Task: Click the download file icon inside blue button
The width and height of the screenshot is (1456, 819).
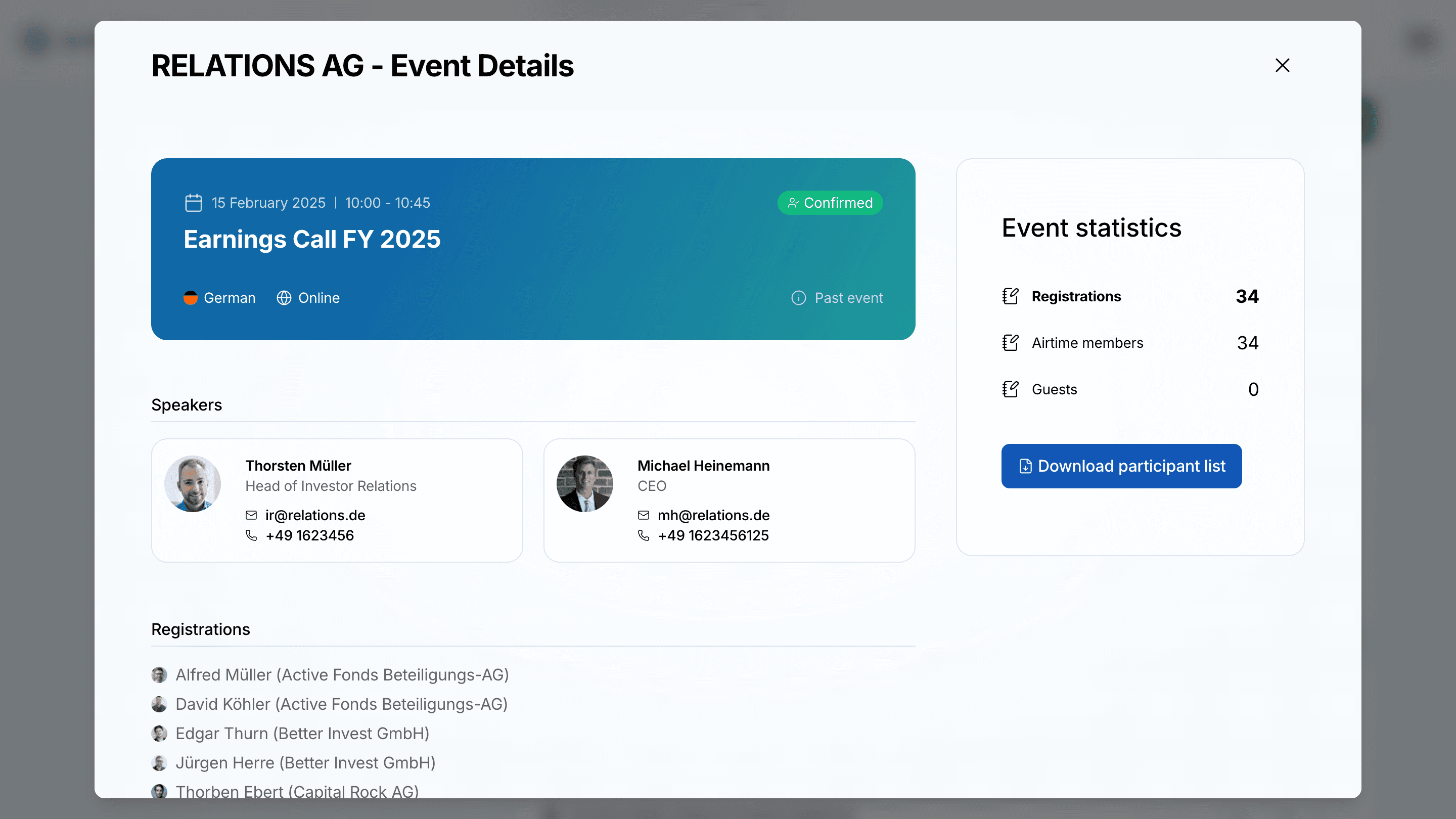Action: pos(1025,466)
